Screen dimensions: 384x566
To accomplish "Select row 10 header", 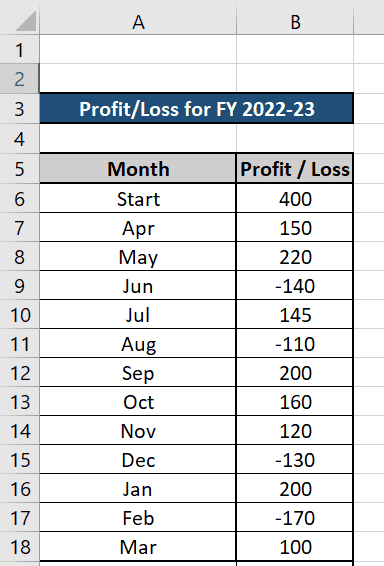I will (x=19, y=314).
